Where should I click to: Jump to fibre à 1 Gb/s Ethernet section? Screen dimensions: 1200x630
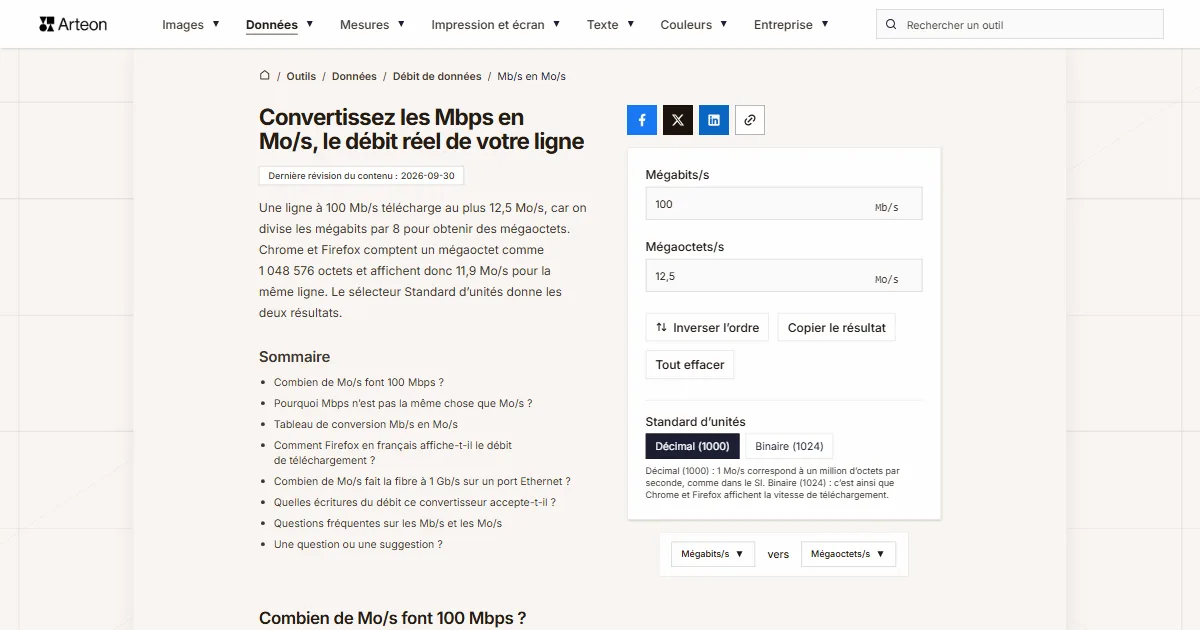click(x=422, y=481)
